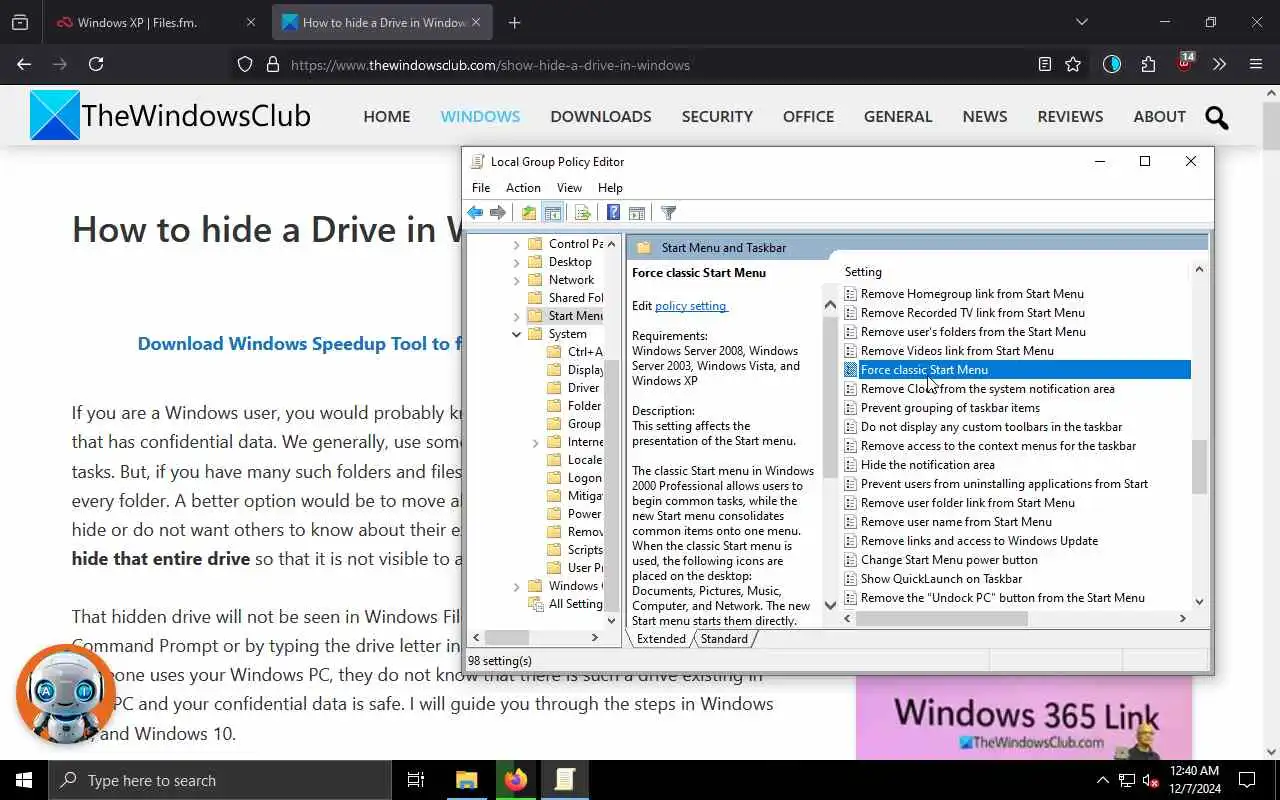Image resolution: width=1280 pixels, height=800 pixels.
Task: Open File Explorer from the taskbar
Action: (x=467, y=780)
